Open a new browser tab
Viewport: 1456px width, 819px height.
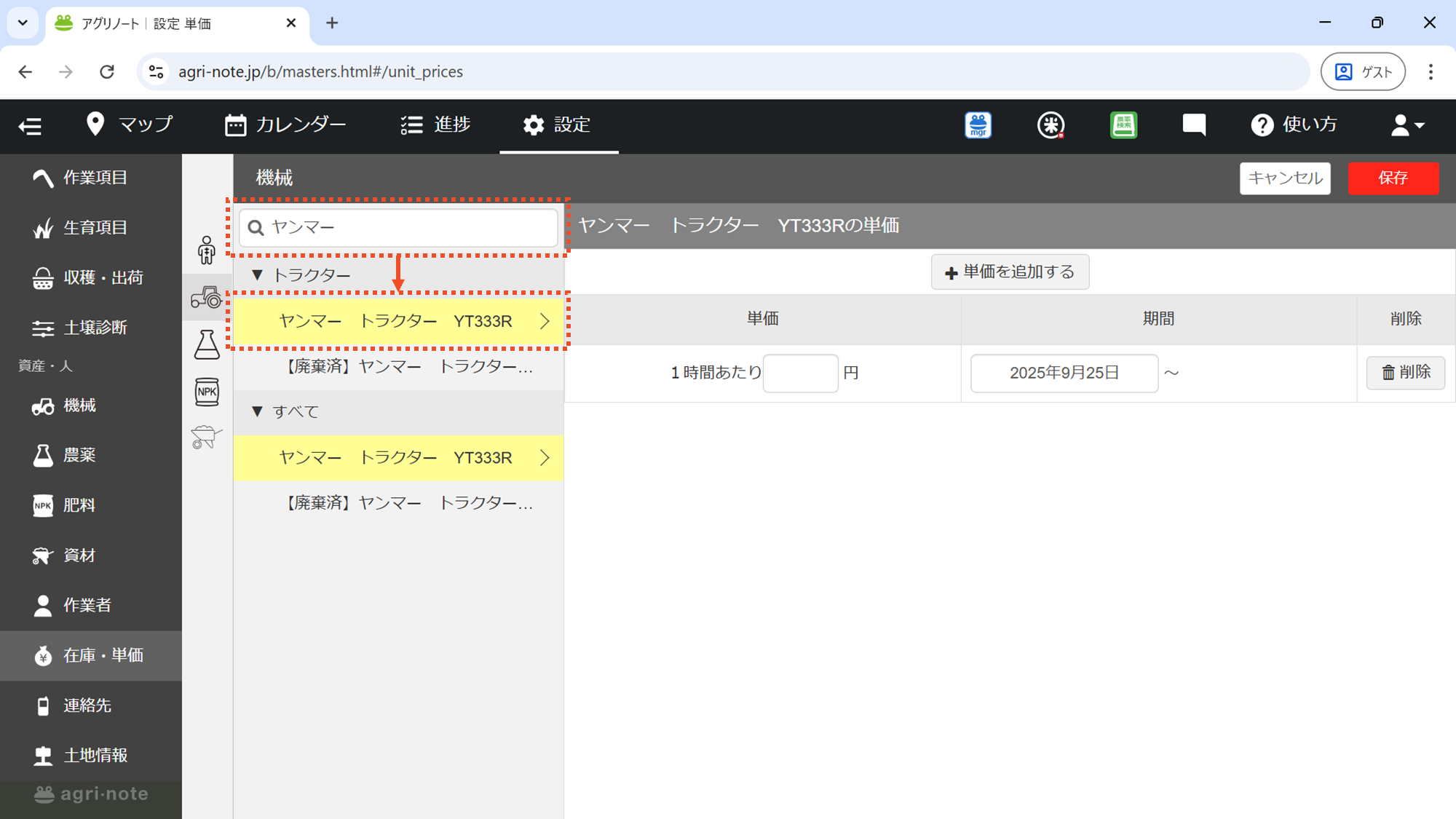click(332, 23)
